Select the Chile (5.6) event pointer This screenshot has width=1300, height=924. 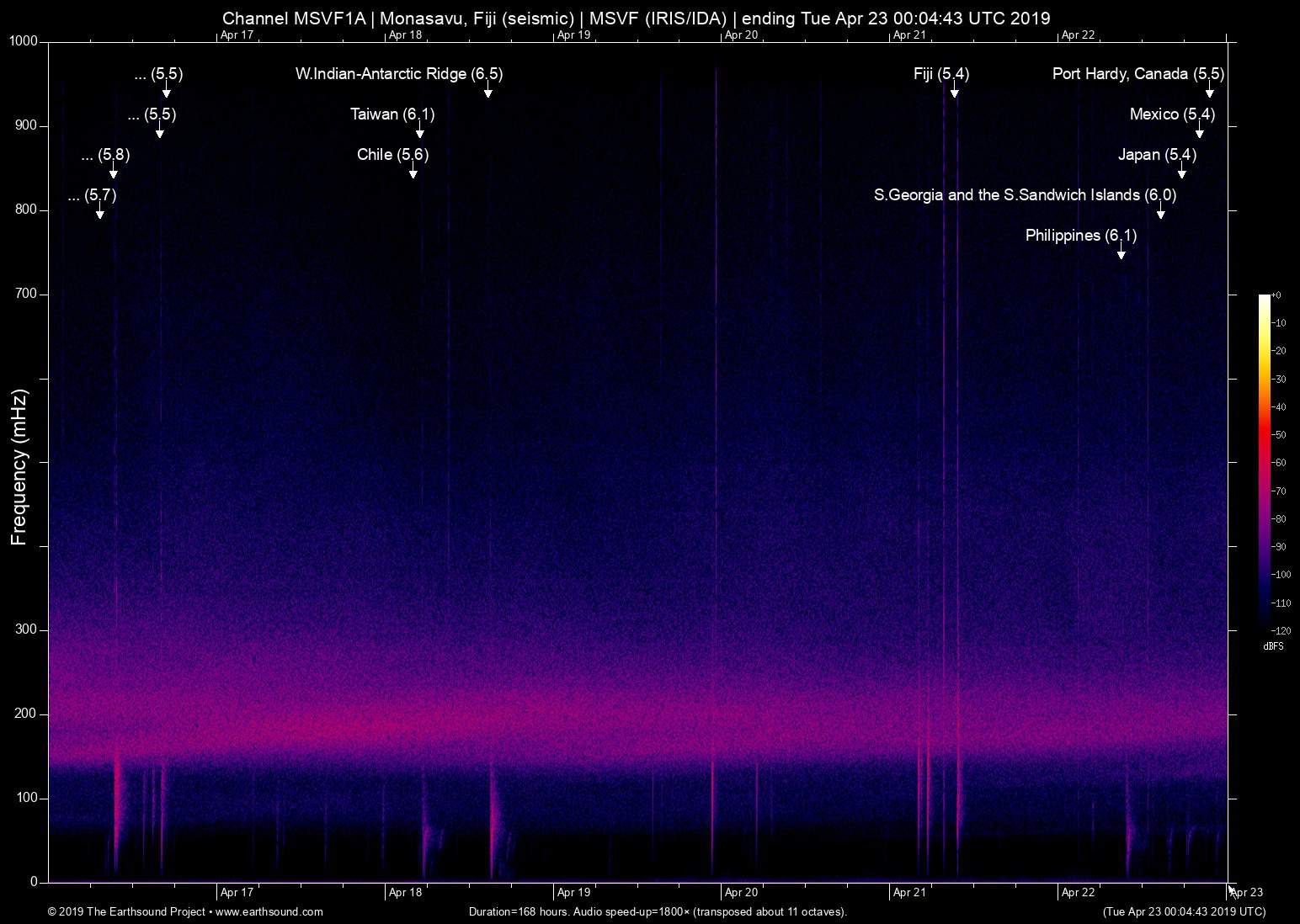click(413, 173)
